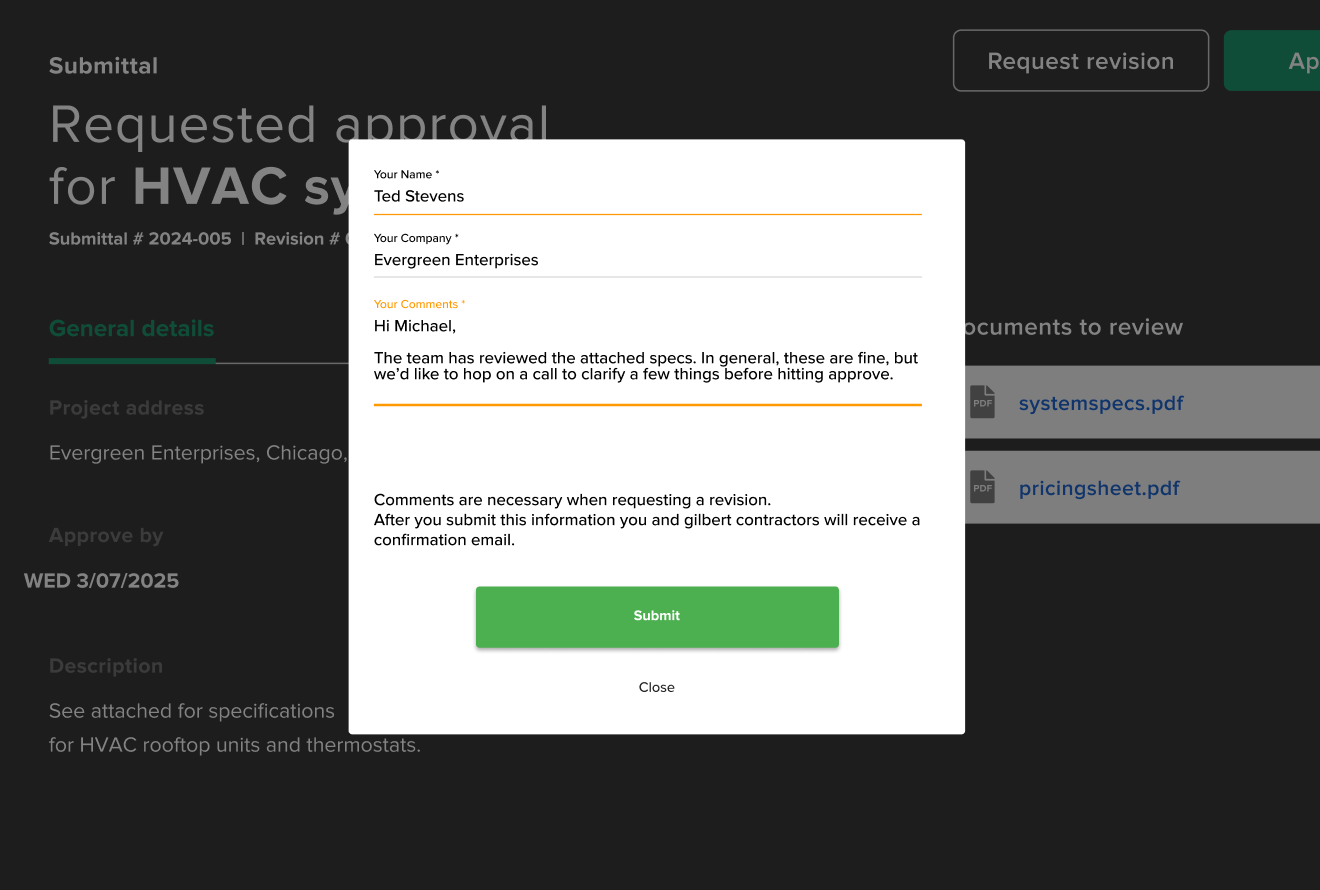This screenshot has width=1320, height=890.
Task: Switch to the General details tab
Action: [131, 328]
